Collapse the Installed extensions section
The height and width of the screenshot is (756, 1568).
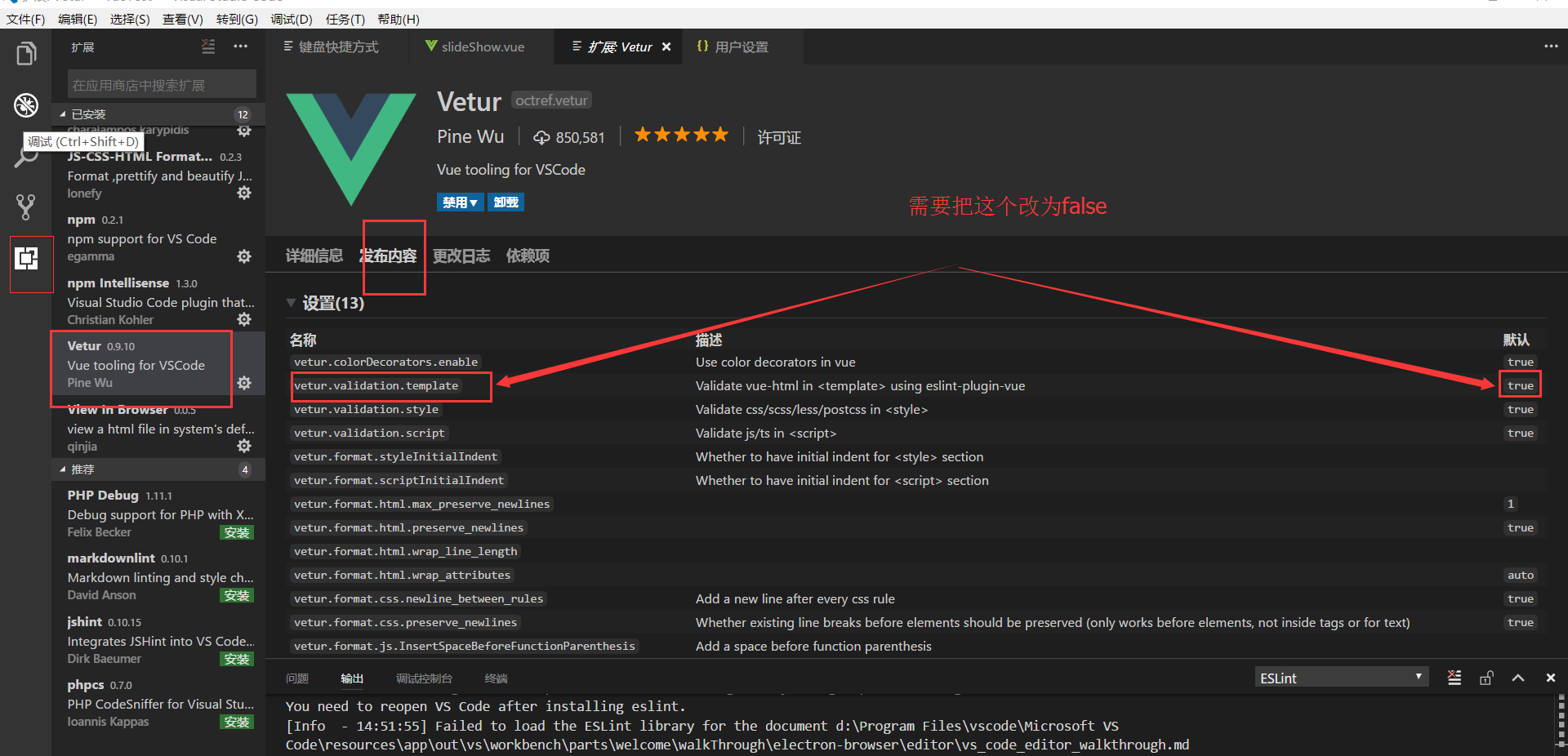158,114
